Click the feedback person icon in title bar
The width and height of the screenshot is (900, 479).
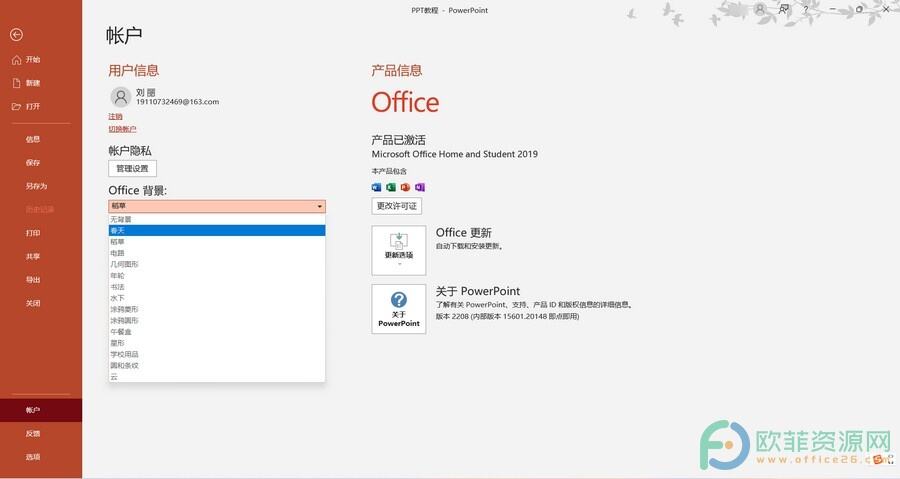click(783, 9)
